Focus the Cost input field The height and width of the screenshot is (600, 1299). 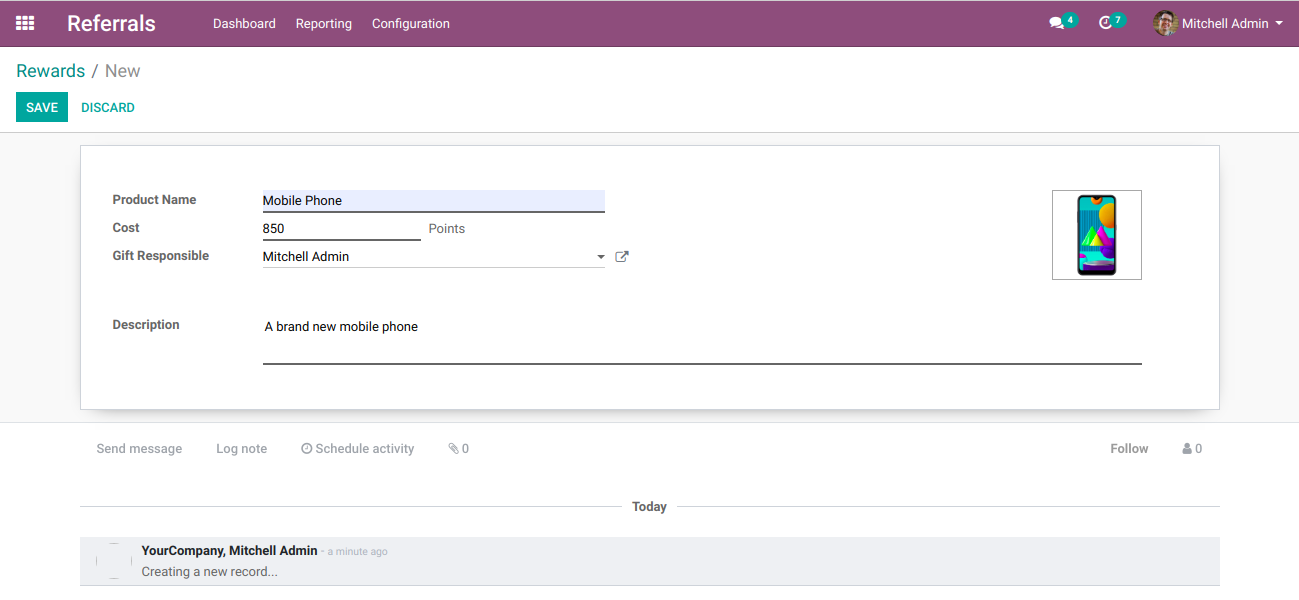[x=342, y=229]
